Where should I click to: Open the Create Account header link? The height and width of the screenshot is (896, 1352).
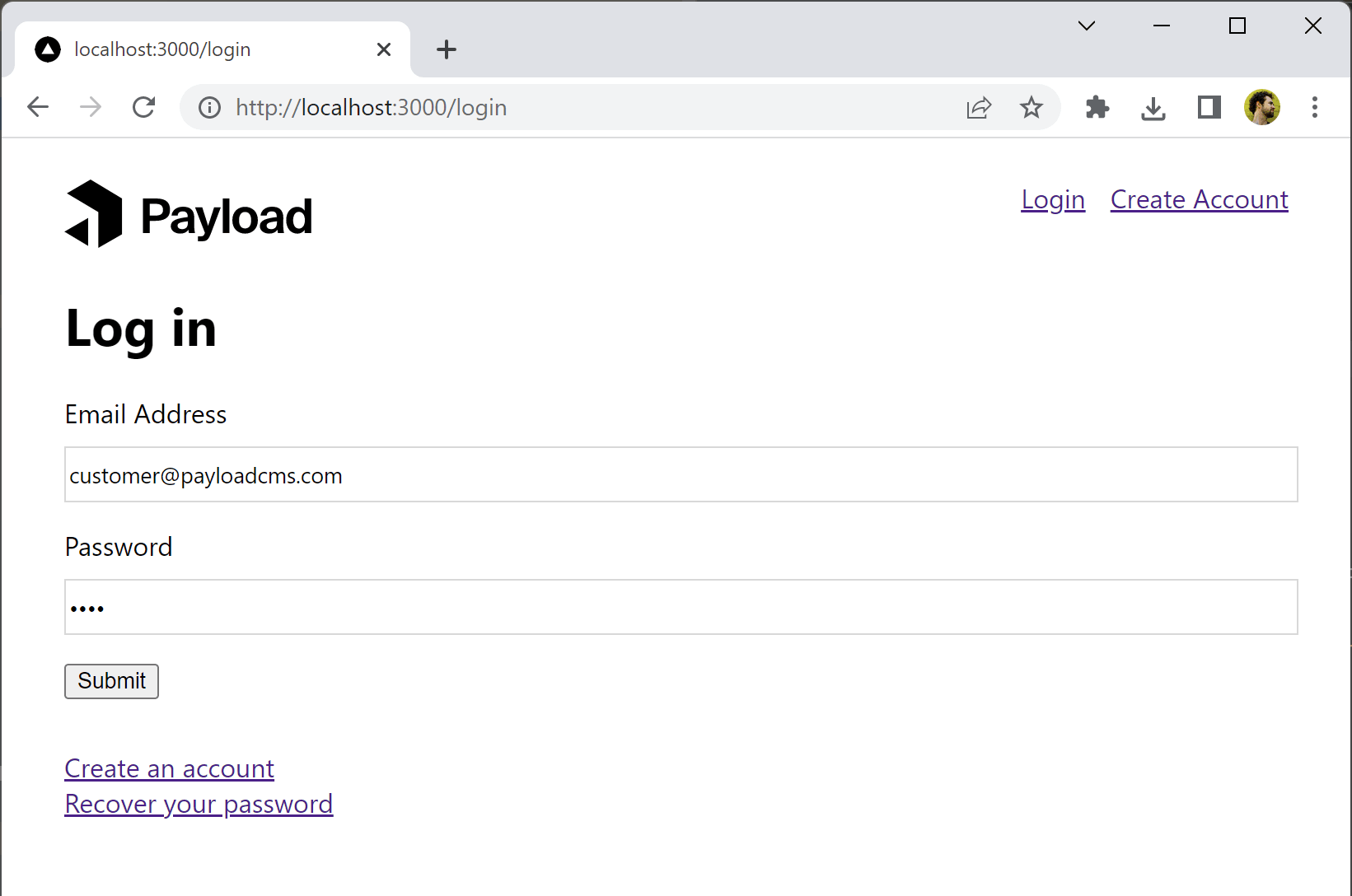(1199, 200)
